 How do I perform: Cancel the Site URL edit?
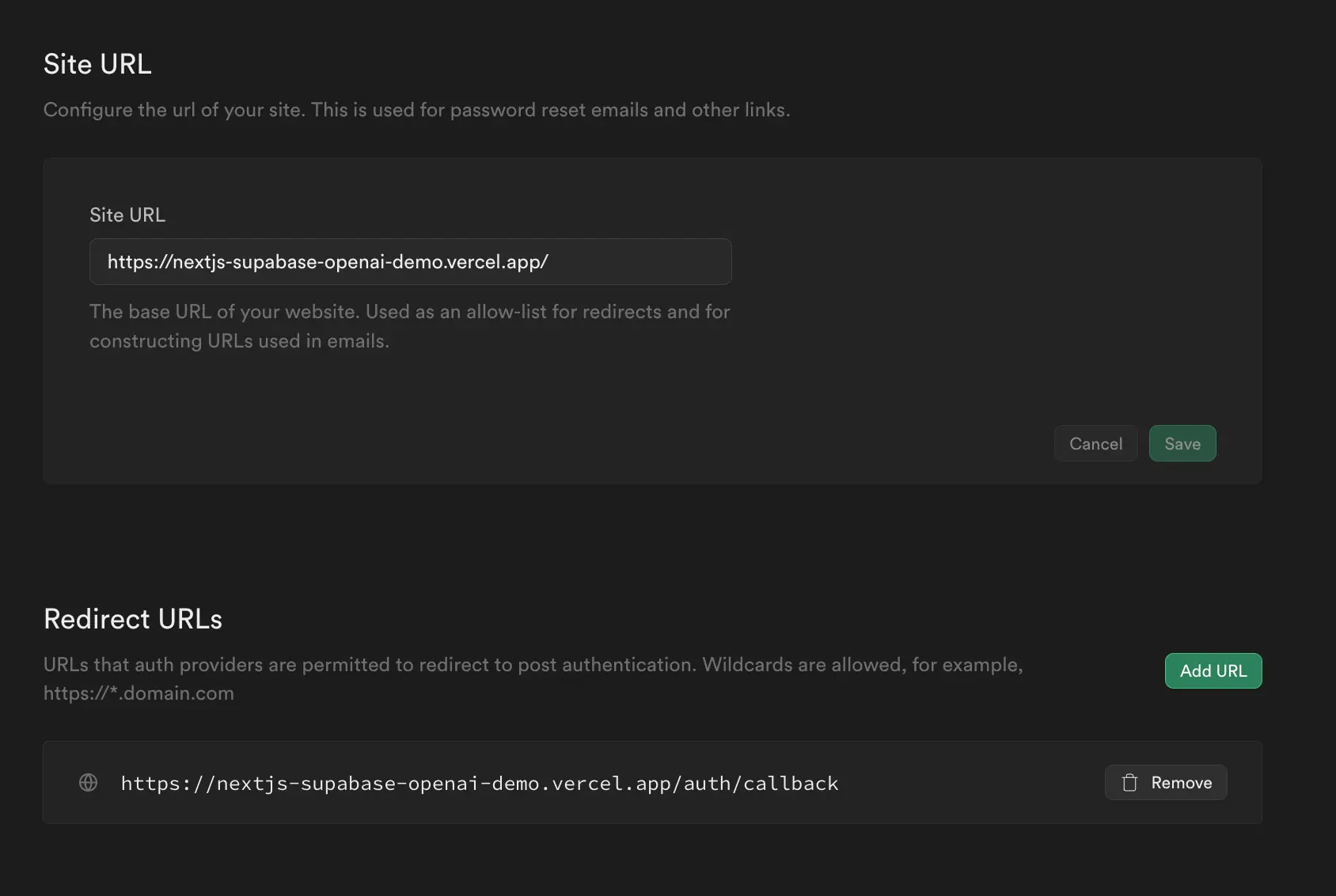(1095, 444)
